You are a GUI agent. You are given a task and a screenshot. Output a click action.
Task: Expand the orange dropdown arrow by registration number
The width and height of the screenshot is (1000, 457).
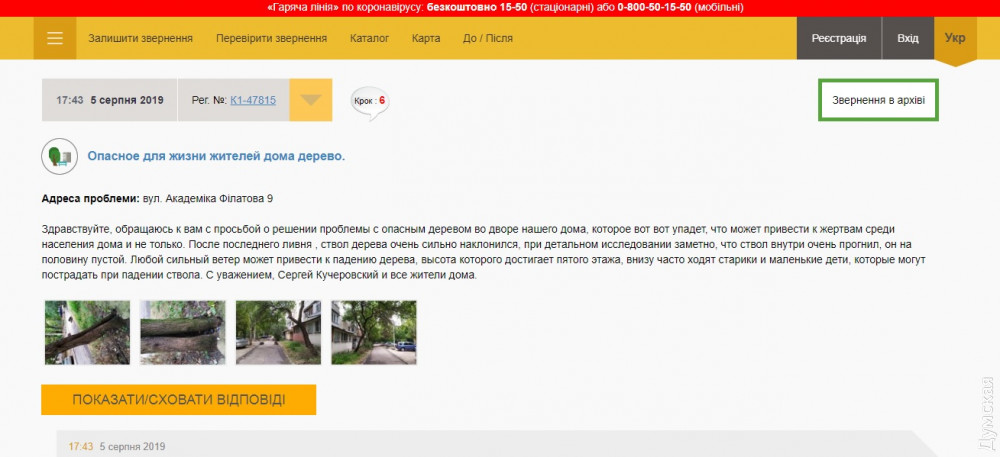(x=311, y=100)
